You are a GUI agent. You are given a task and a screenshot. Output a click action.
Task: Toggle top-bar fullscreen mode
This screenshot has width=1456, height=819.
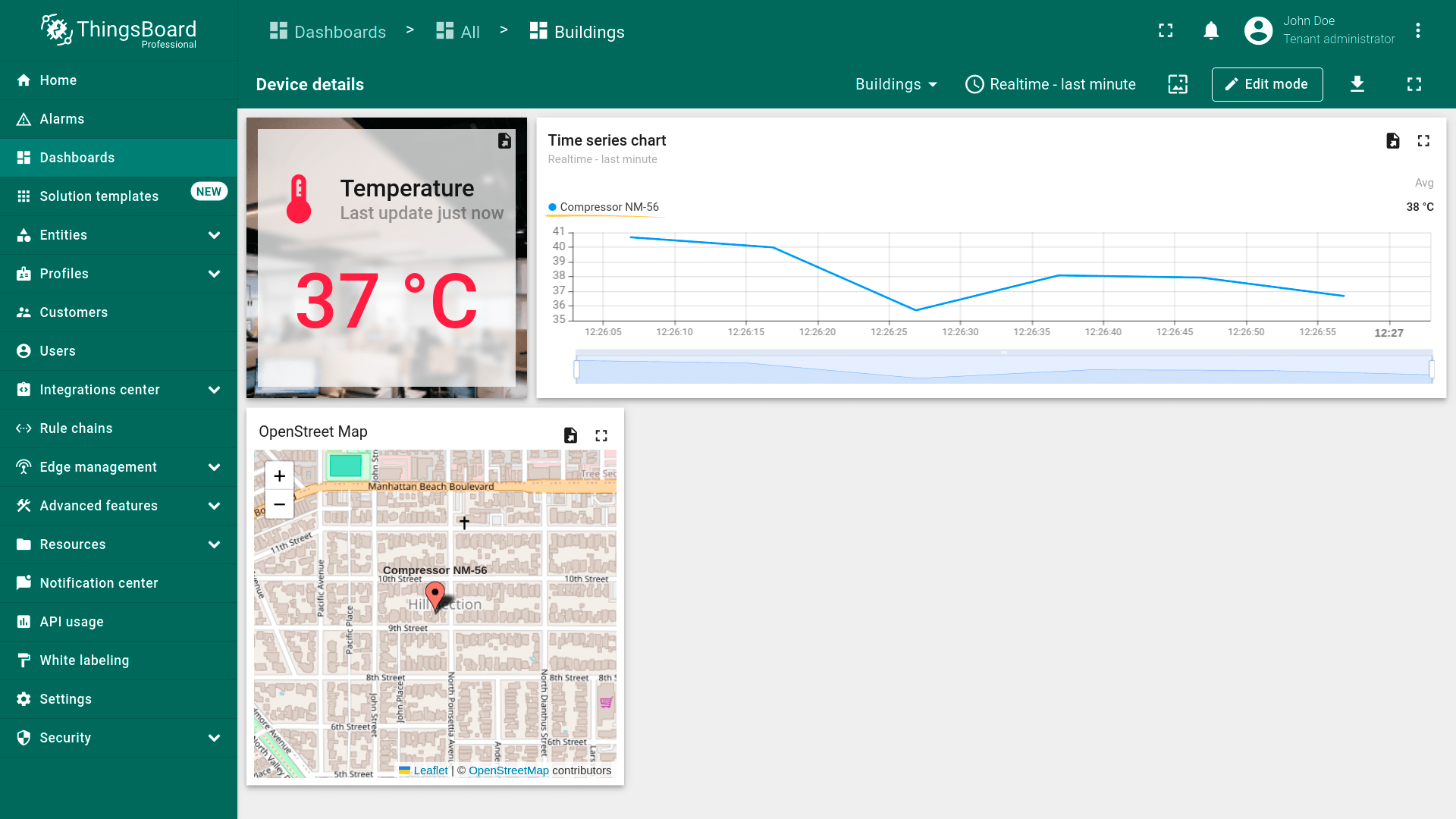point(1166,31)
